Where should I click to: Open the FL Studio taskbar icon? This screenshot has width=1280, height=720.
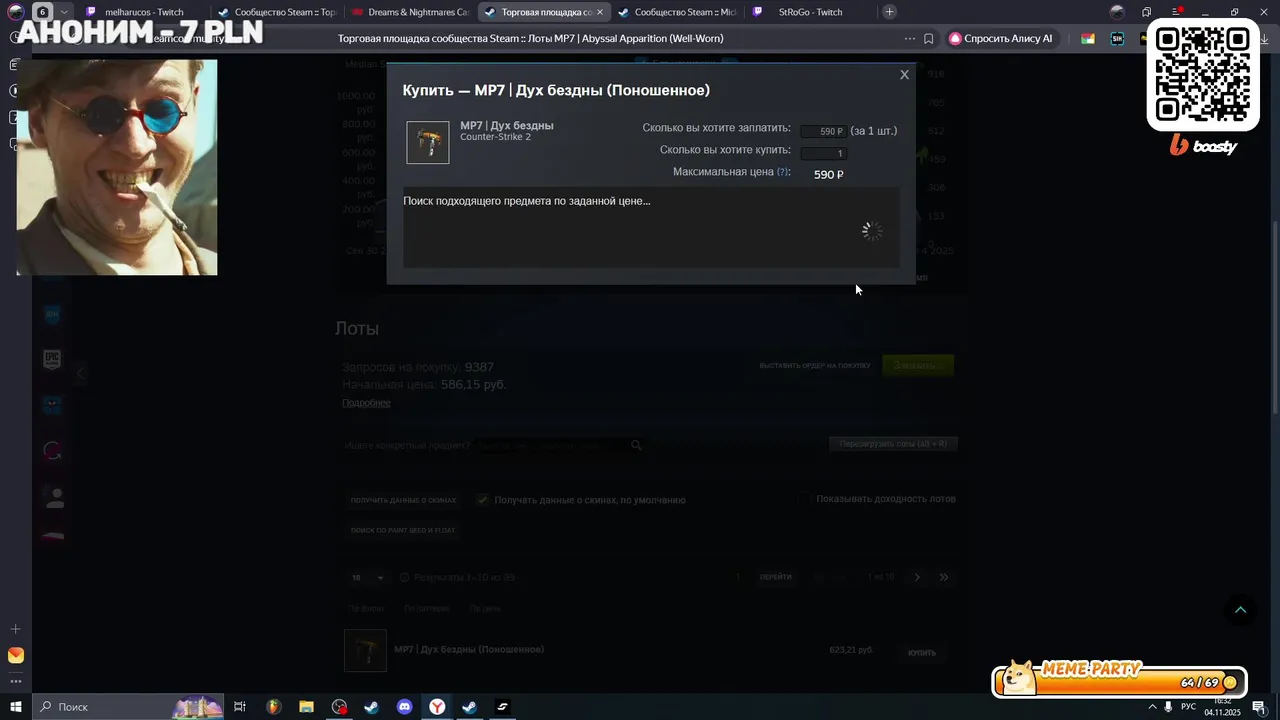coord(273,707)
